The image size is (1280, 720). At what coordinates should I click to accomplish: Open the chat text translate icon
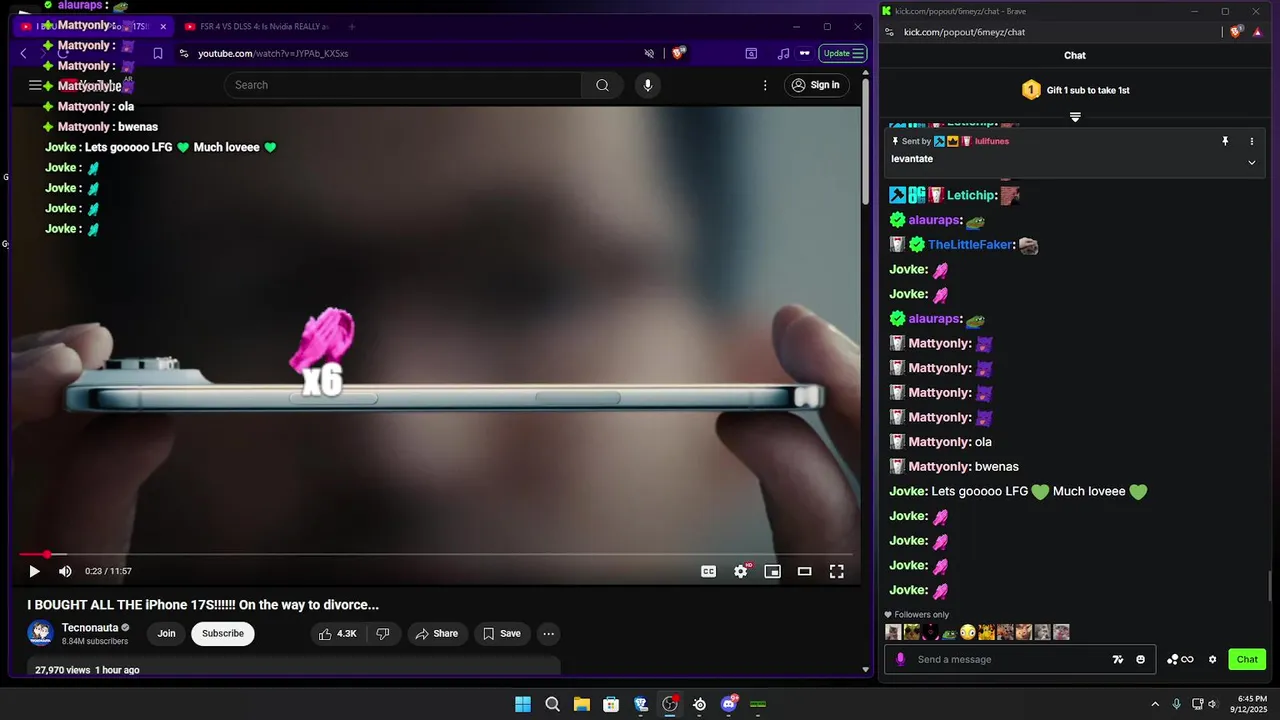click(x=1118, y=659)
